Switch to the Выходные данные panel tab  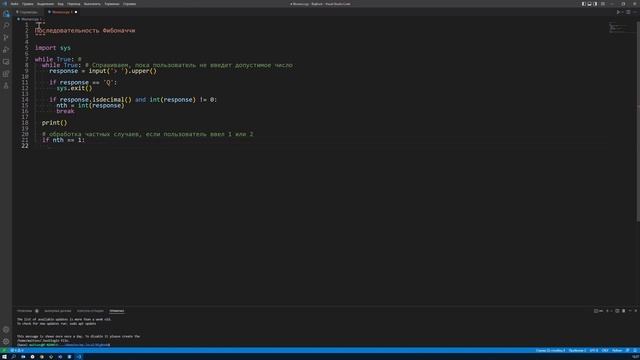click(58, 311)
